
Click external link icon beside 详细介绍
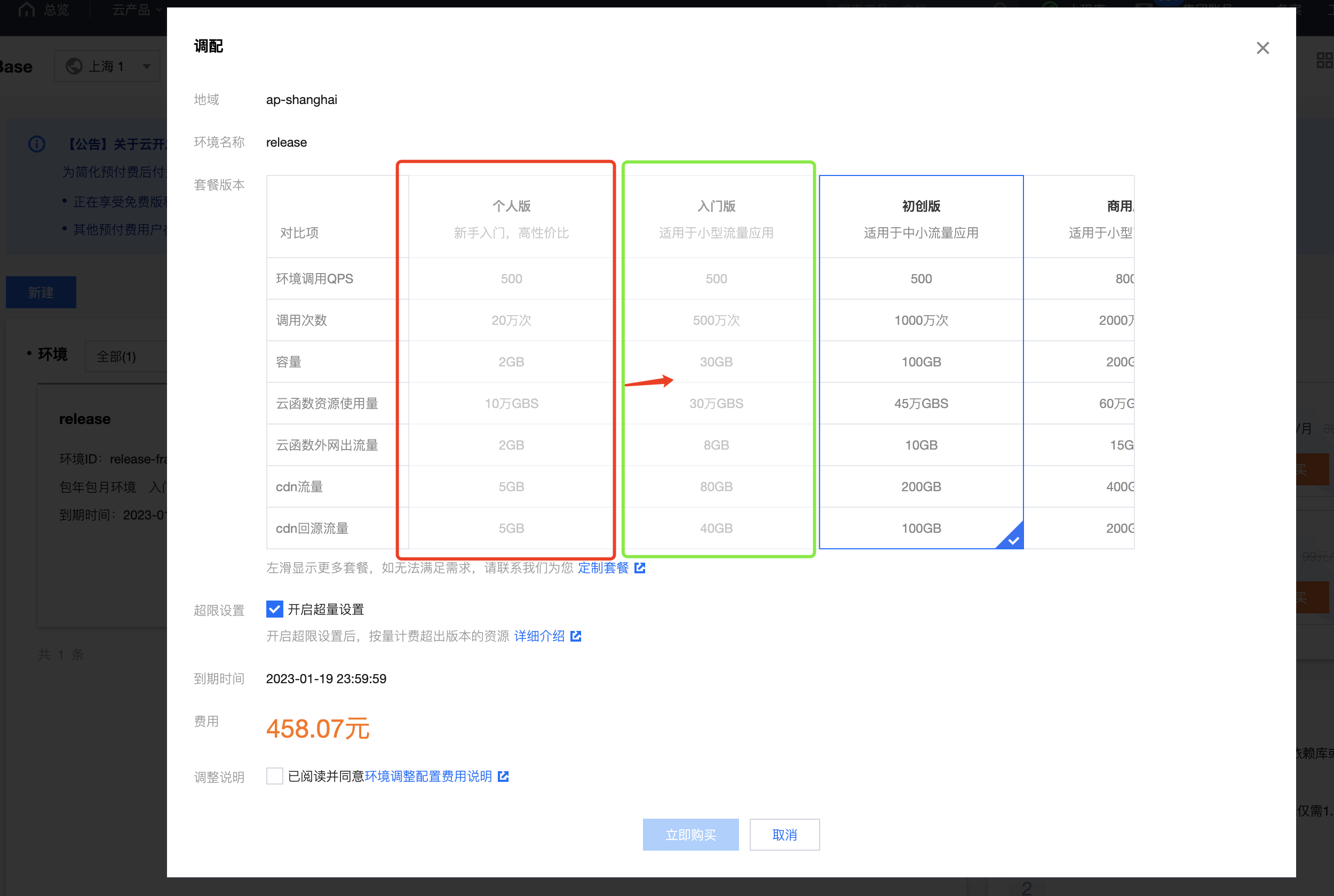click(576, 636)
